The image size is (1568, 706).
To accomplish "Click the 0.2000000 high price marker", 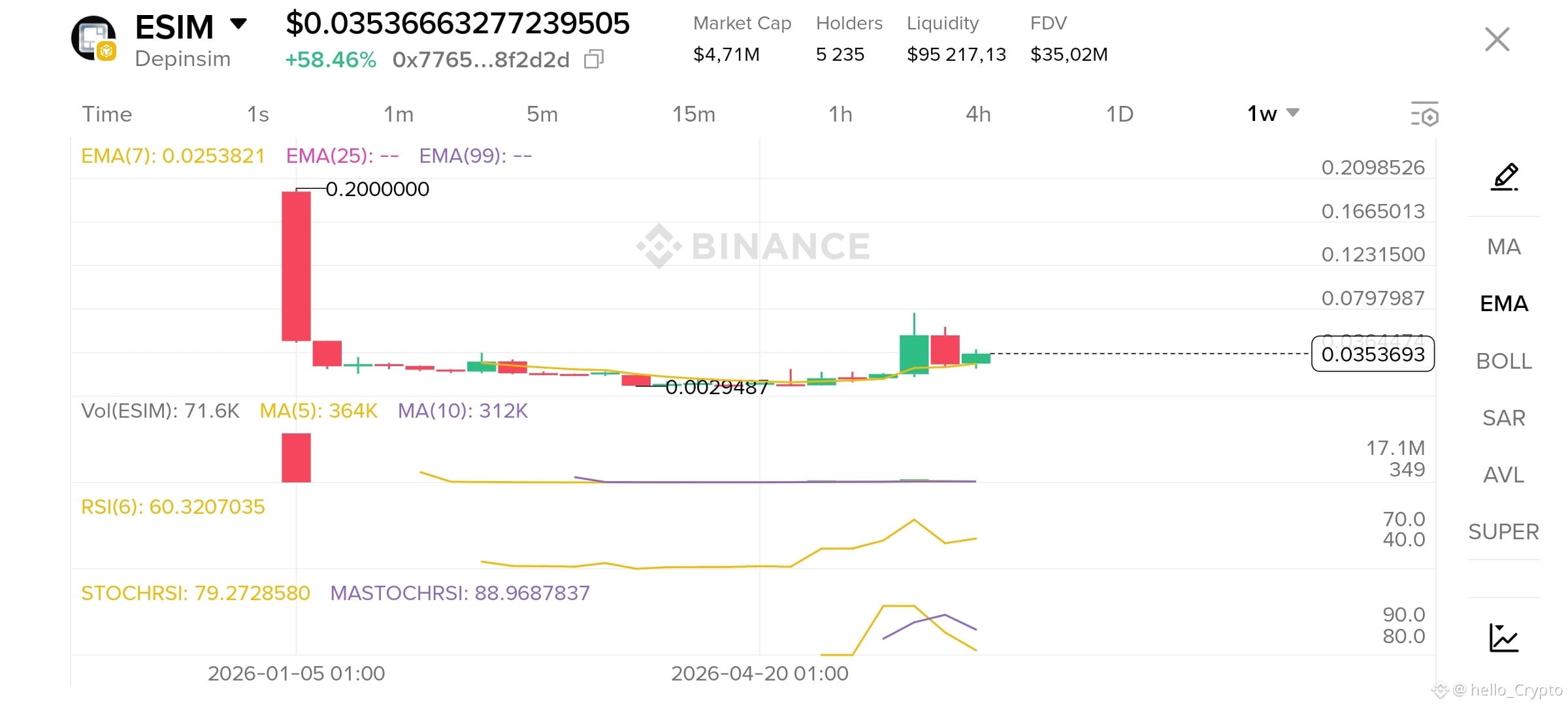I will [x=377, y=190].
